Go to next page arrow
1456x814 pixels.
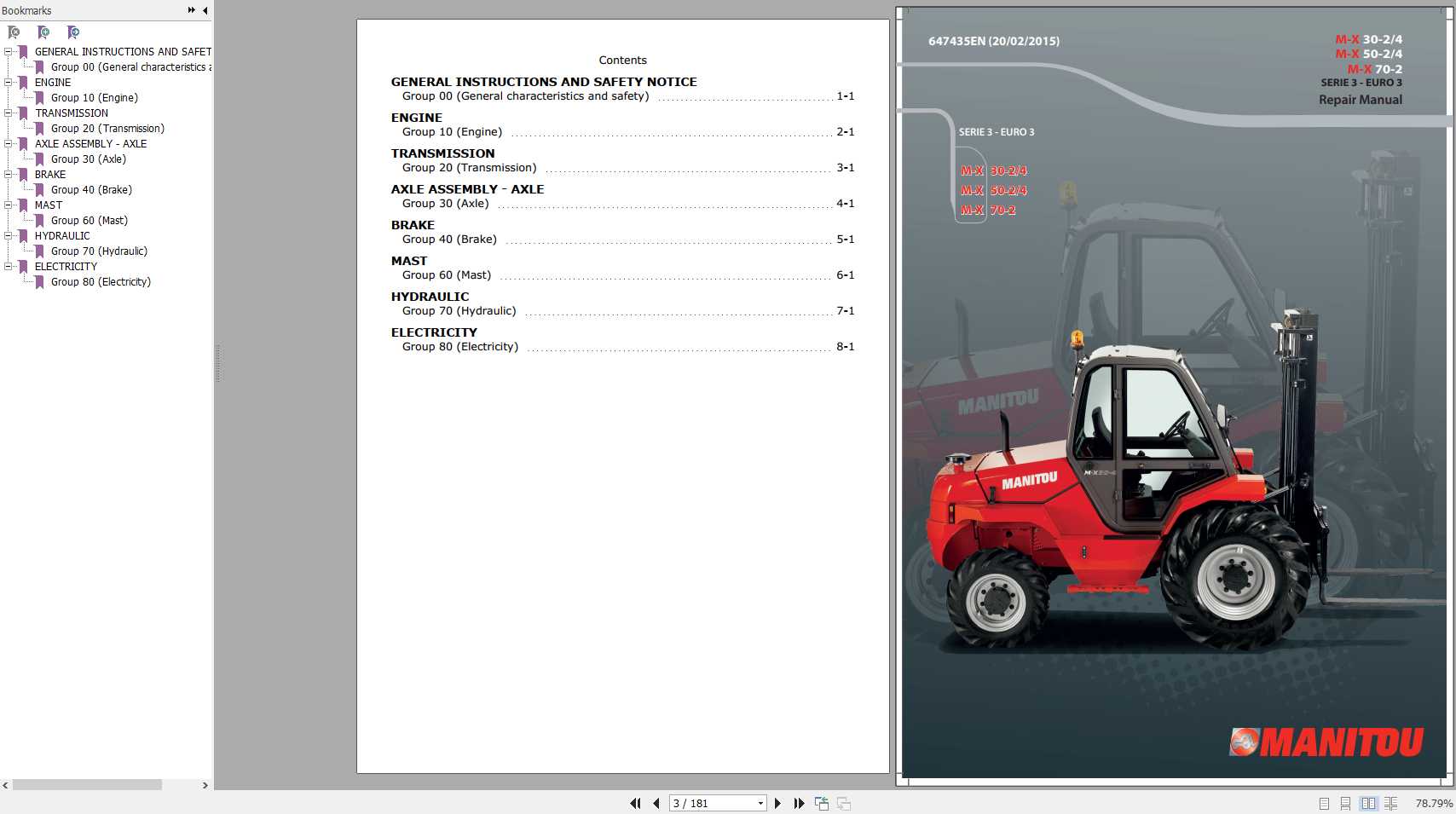coord(777,803)
